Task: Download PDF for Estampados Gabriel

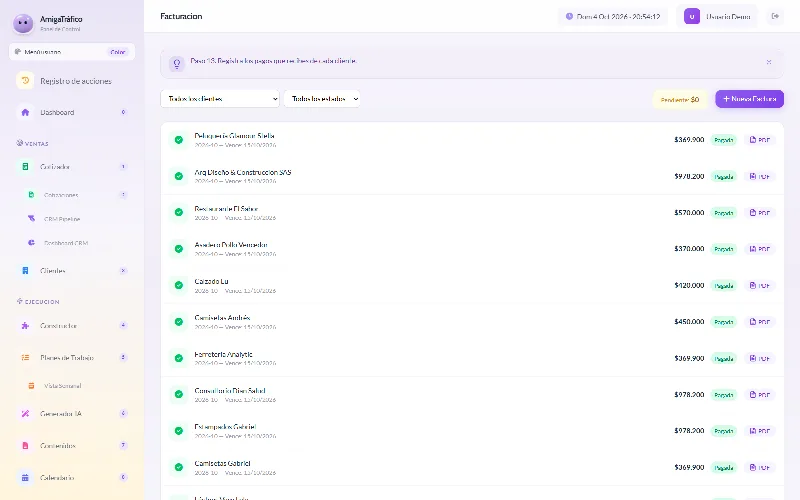Action: pos(759,431)
